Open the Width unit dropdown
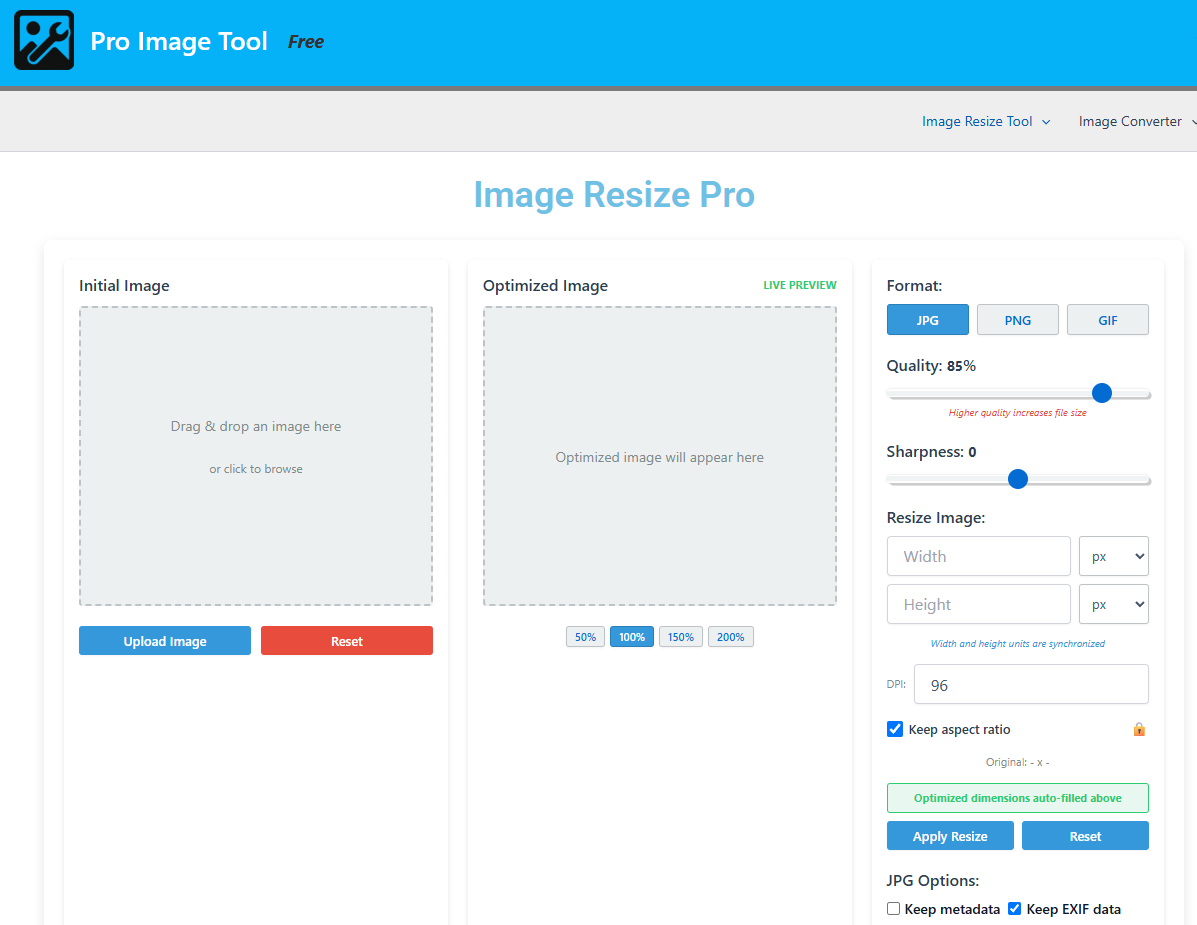Viewport: 1197px width, 925px height. [x=1113, y=556]
